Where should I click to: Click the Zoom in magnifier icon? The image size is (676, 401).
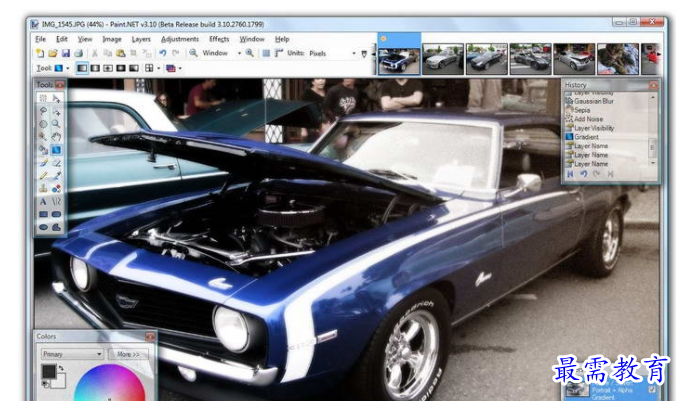[x=249, y=53]
